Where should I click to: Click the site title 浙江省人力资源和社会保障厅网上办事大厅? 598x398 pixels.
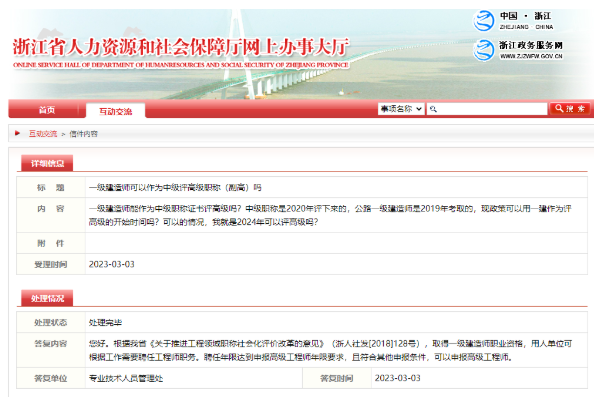coord(181,47)
